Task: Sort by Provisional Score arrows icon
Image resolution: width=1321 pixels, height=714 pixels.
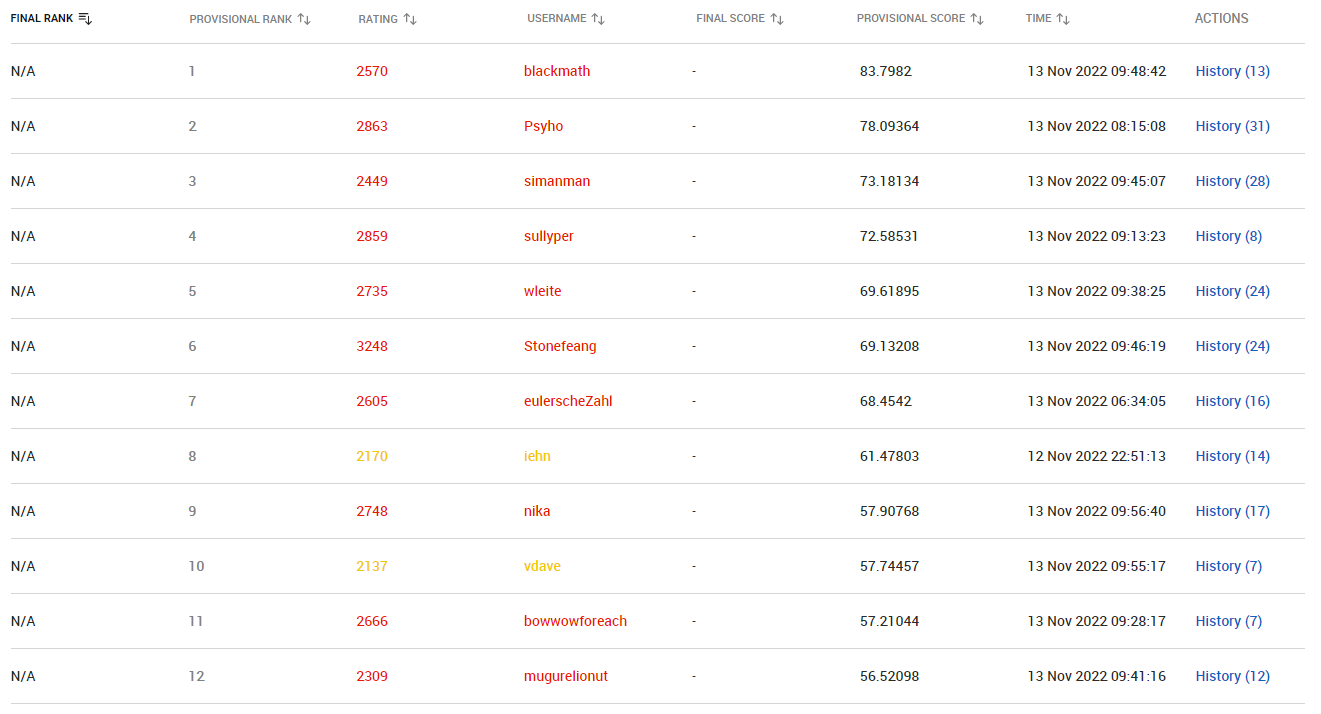Action: (977, 19)
